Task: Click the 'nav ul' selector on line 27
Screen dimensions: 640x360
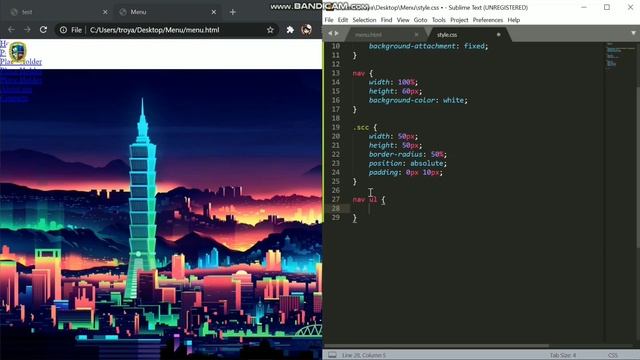Action: point(365,200)
